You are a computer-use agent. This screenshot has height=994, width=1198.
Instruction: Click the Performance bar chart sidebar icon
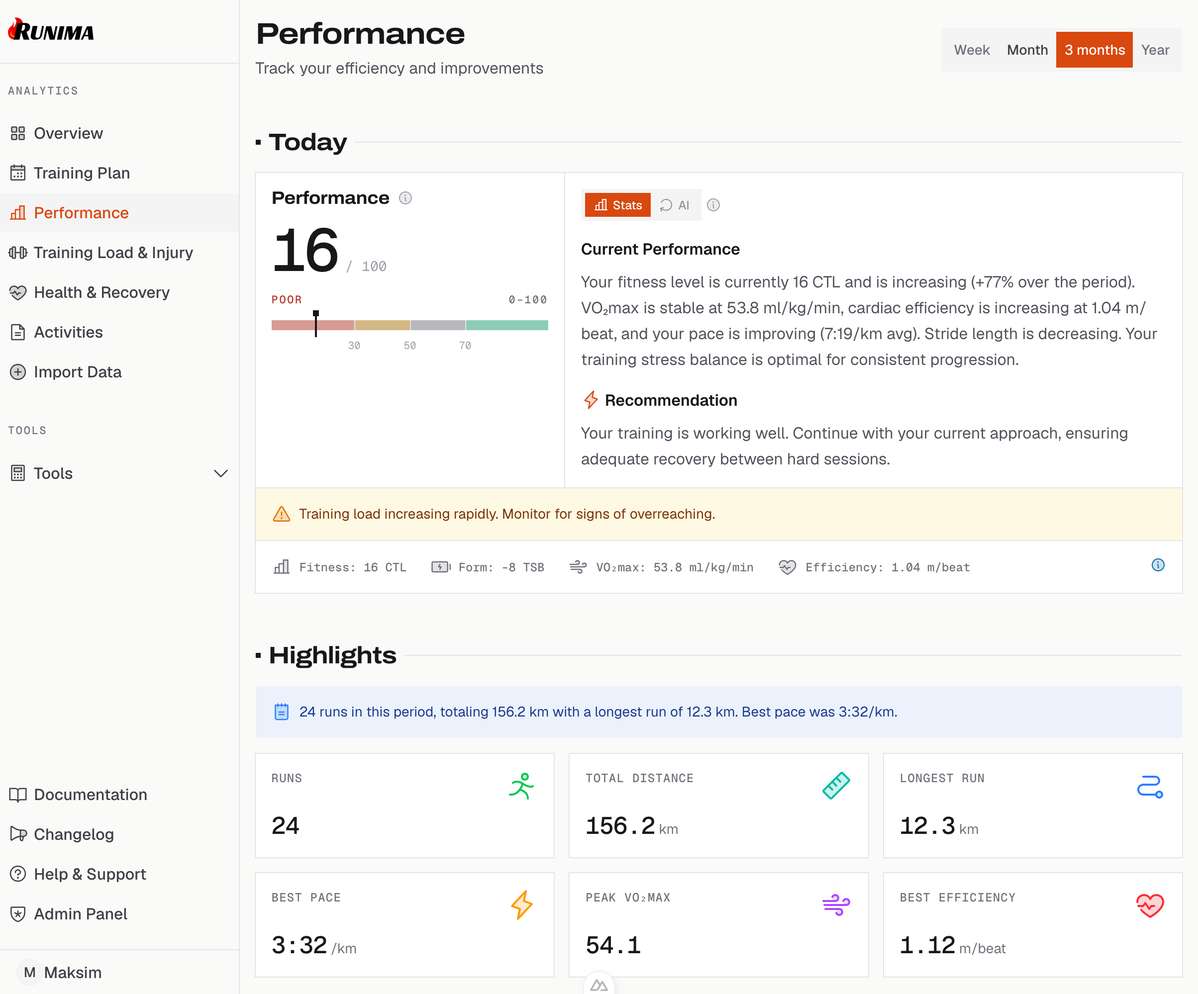pyautogui.click(x=18, y=213)
